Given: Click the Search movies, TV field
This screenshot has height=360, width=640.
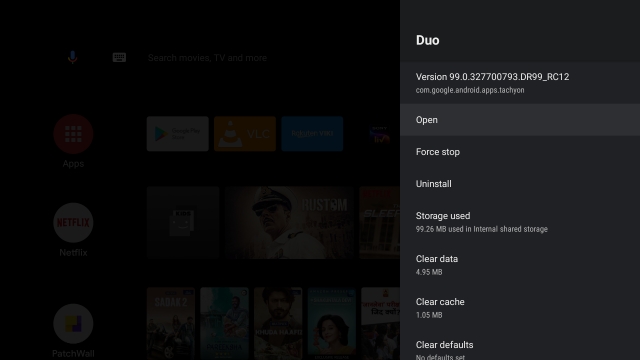Looking at the screenshot, I should (207, 58).
